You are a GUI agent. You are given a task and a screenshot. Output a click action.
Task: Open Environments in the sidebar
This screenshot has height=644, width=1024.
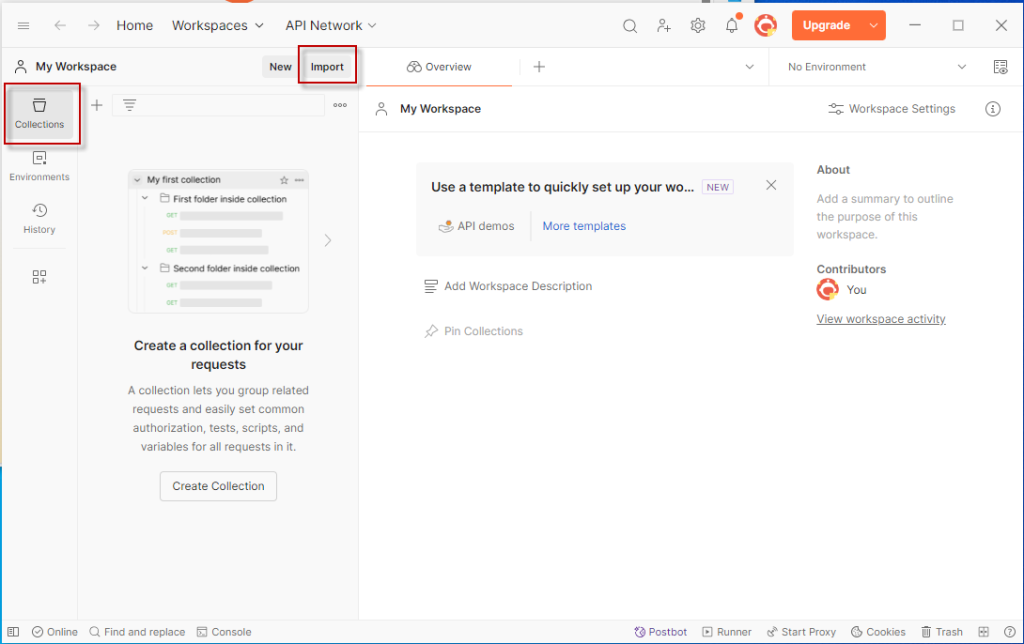pyautogui.click(x=39, y=166)
